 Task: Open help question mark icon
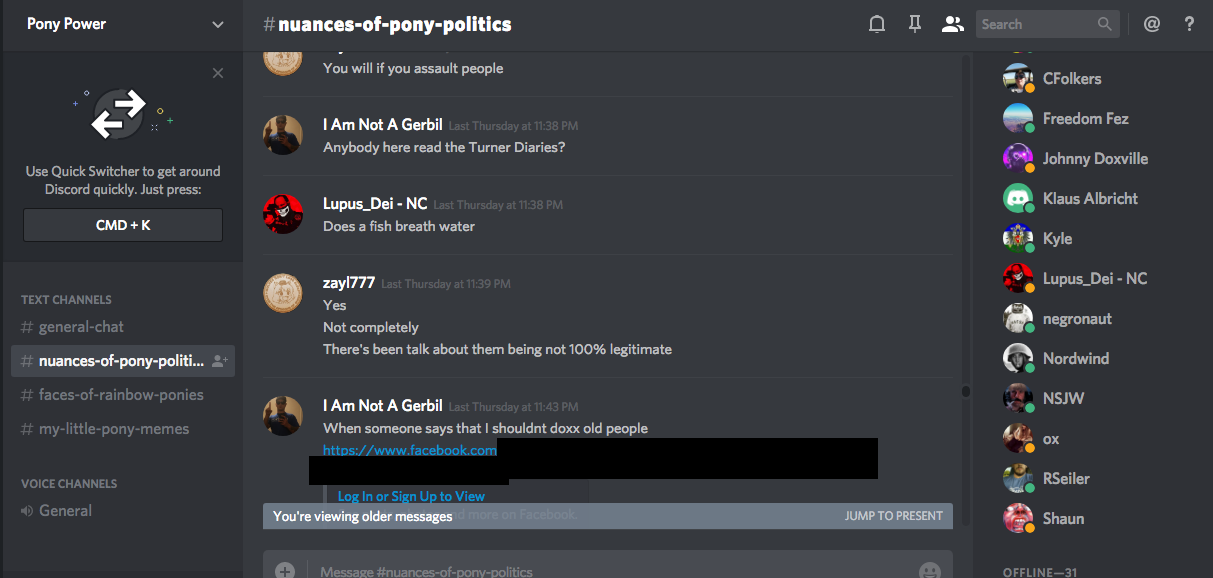[1189, 24]
